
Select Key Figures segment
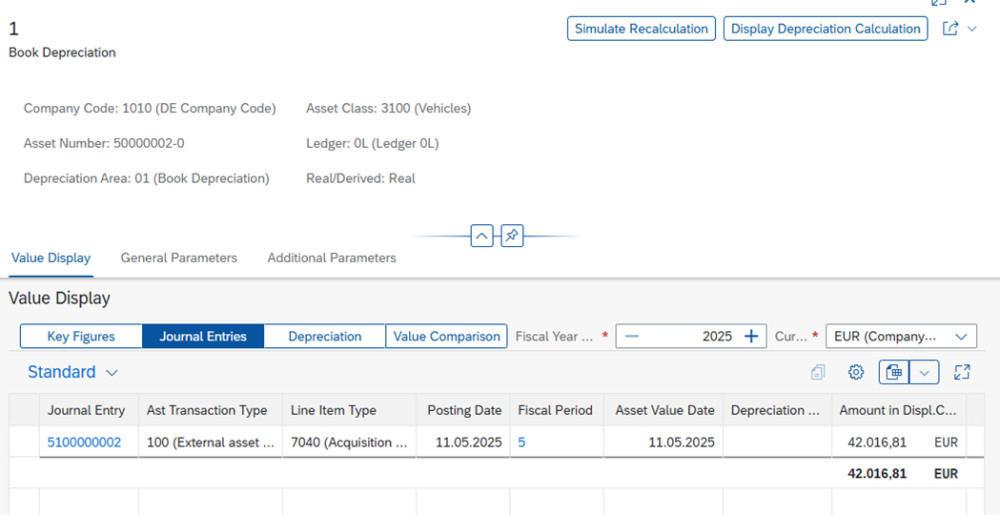click(81, 336)
